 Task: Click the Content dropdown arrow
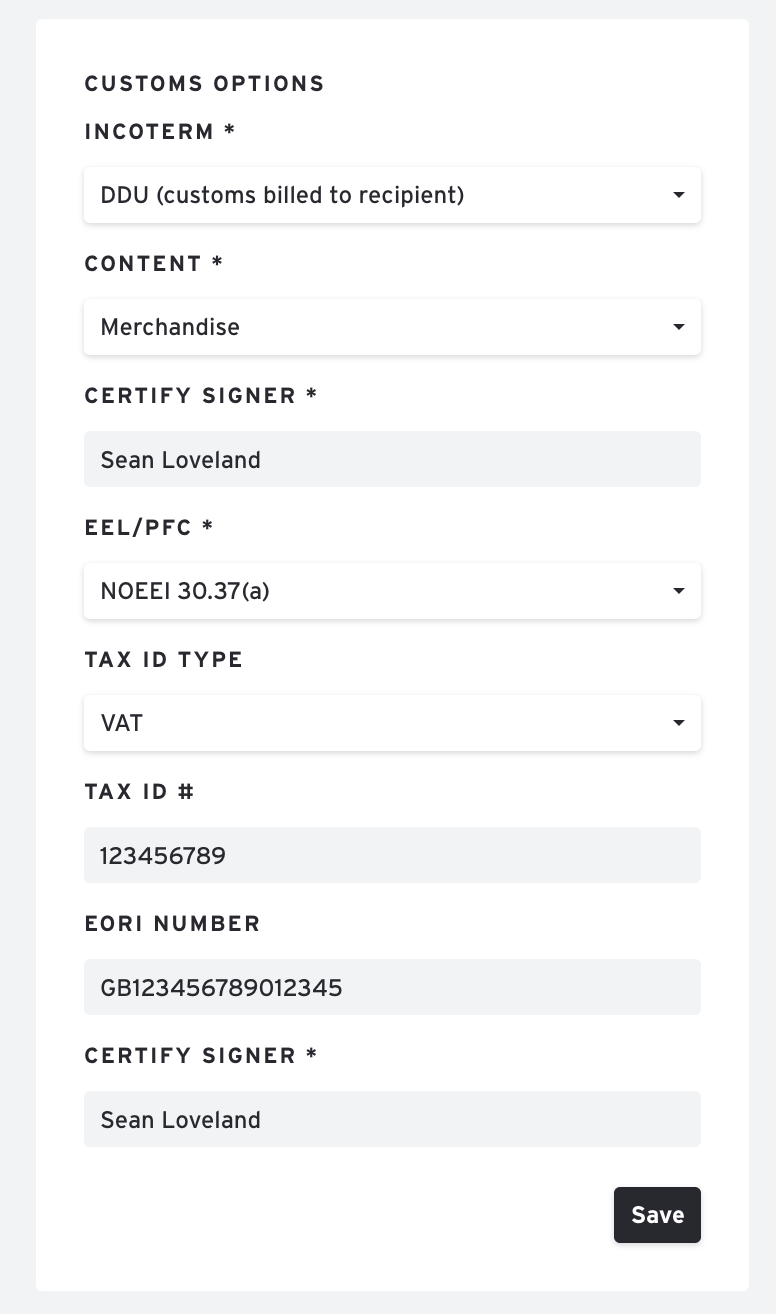pyautogui.click(x=679, y=326)
